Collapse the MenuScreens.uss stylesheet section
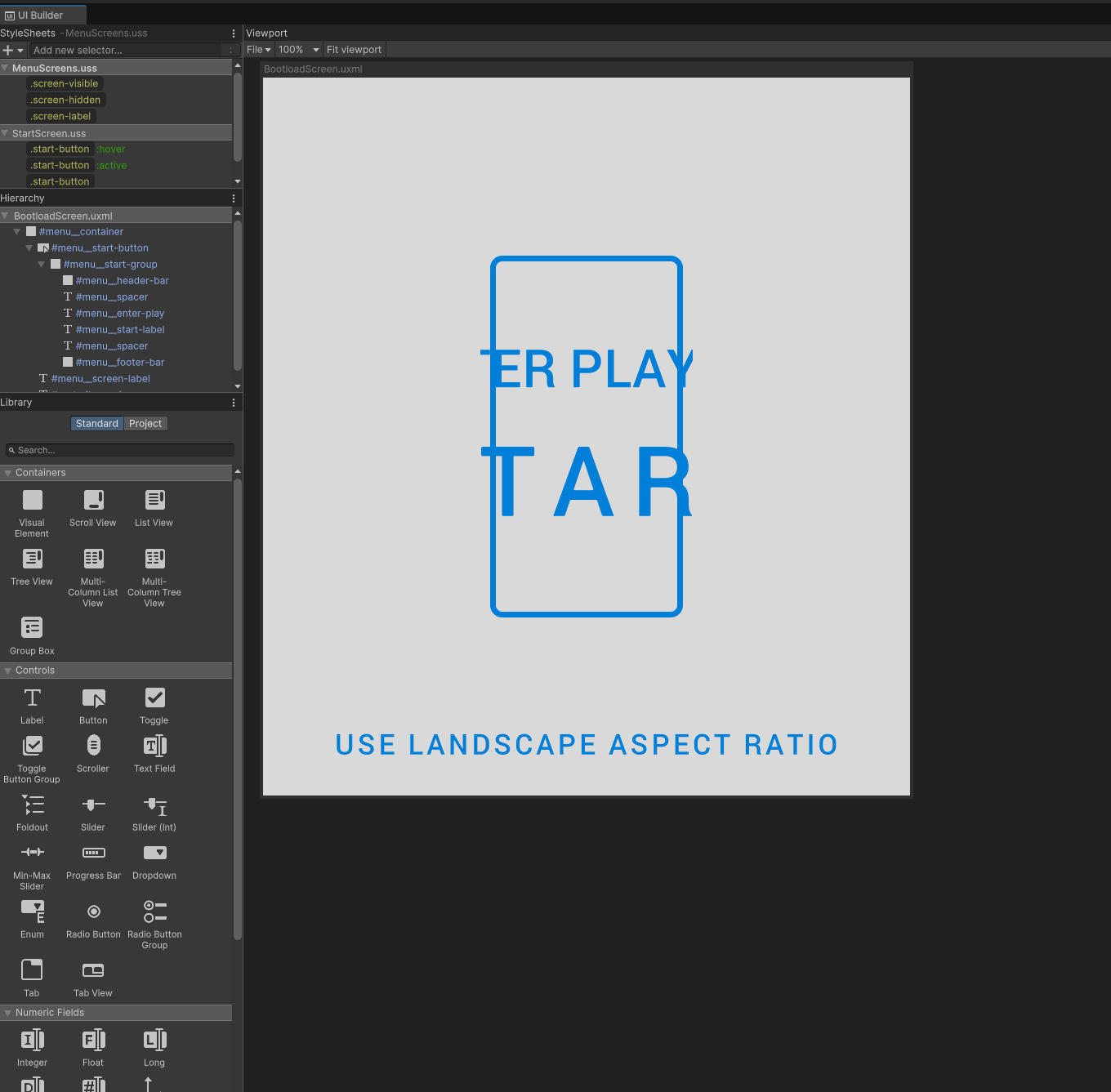This screenshot has width=1111, height=1092. [6, 68]
